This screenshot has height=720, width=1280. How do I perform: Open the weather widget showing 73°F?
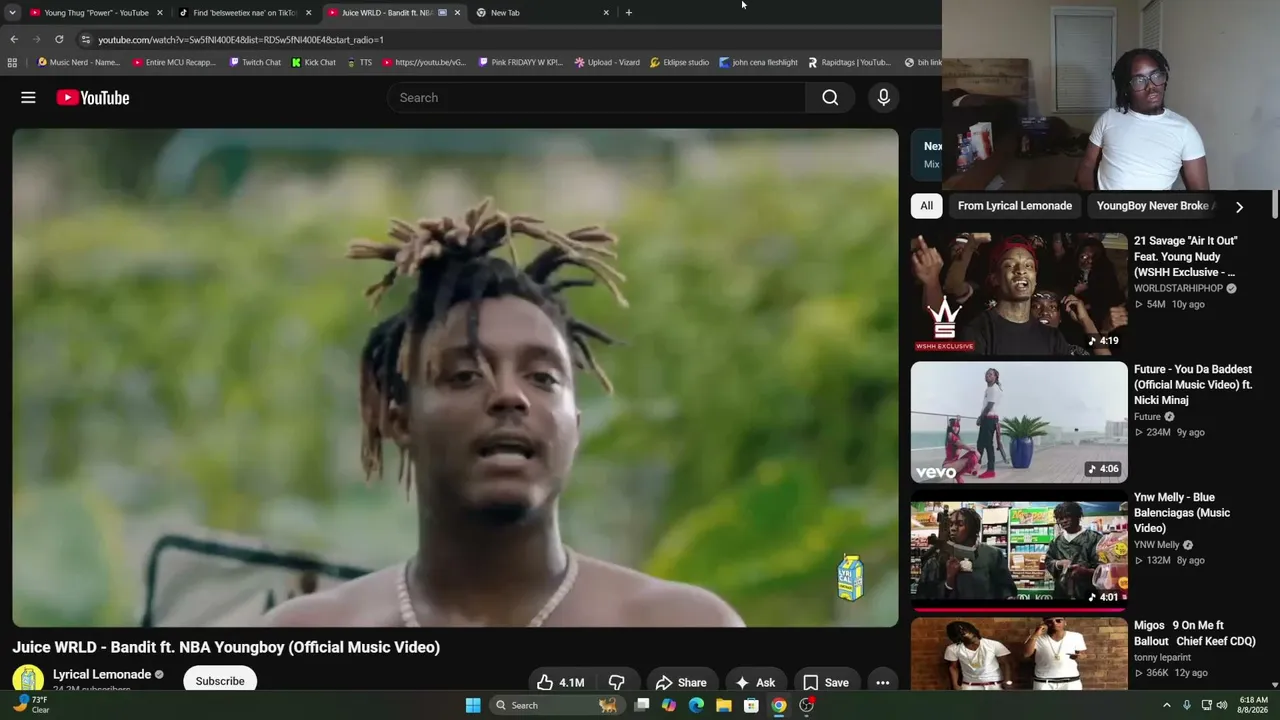(x=28, y=705)
